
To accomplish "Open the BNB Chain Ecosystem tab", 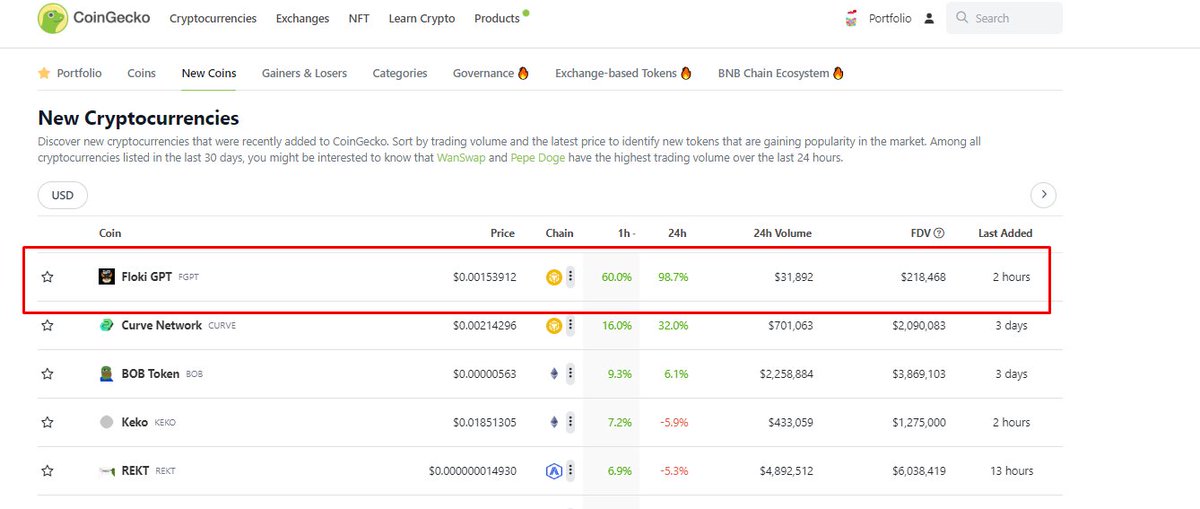I will click(x=781, y=73).
